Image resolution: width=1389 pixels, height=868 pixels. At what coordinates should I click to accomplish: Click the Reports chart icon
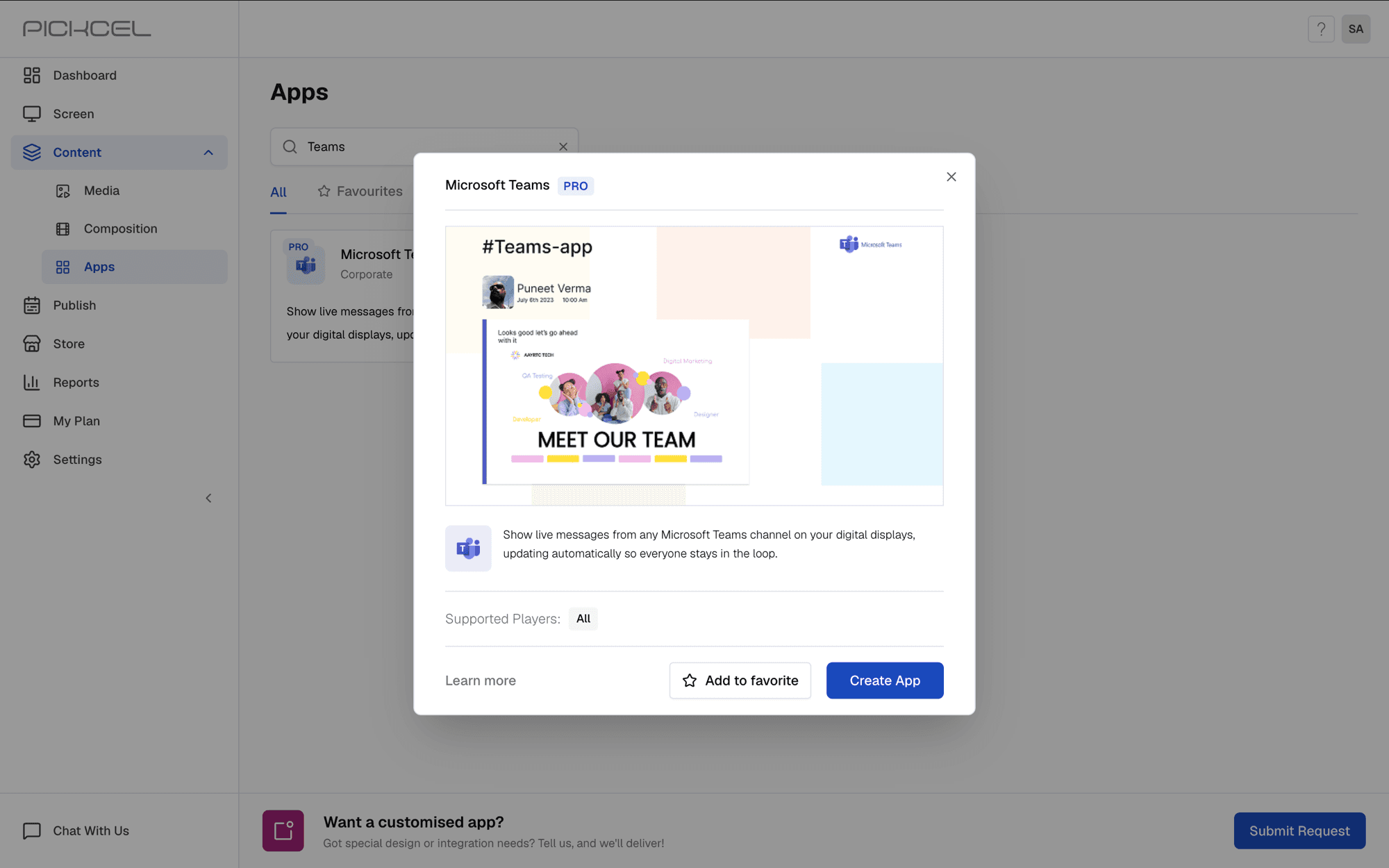tap(32, 383)
